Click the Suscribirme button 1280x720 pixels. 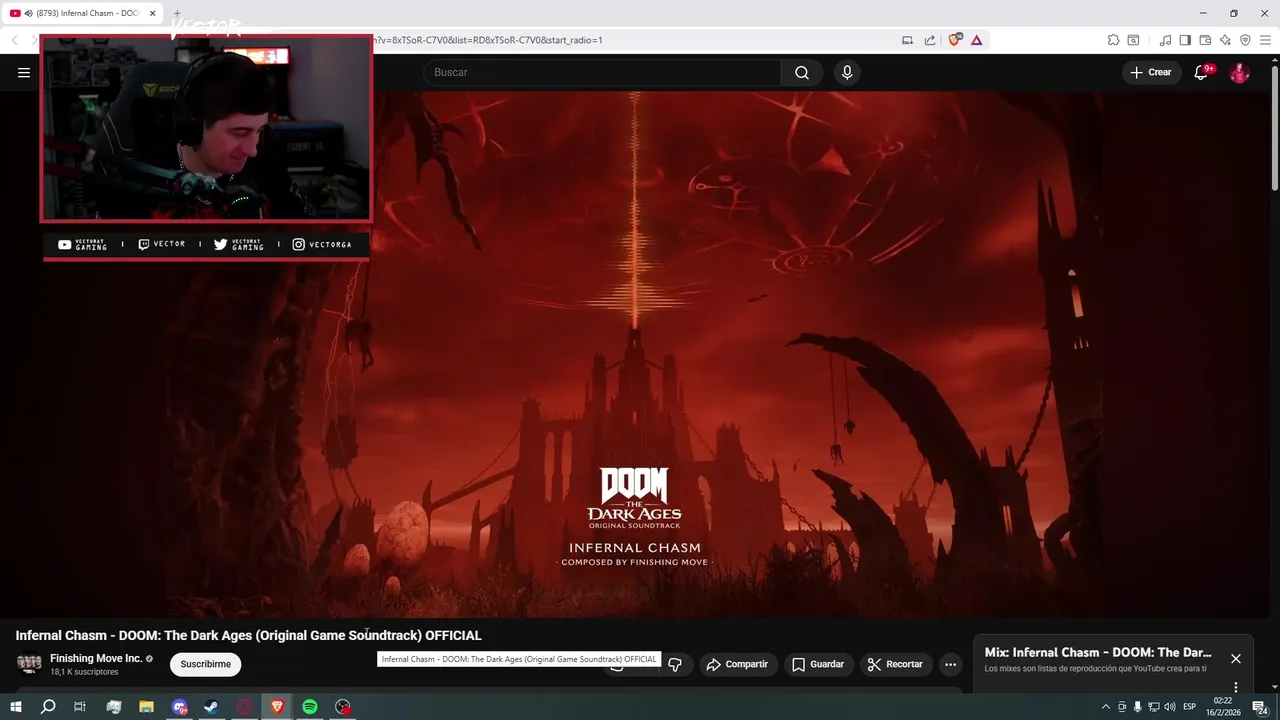(x=205, y=664)
